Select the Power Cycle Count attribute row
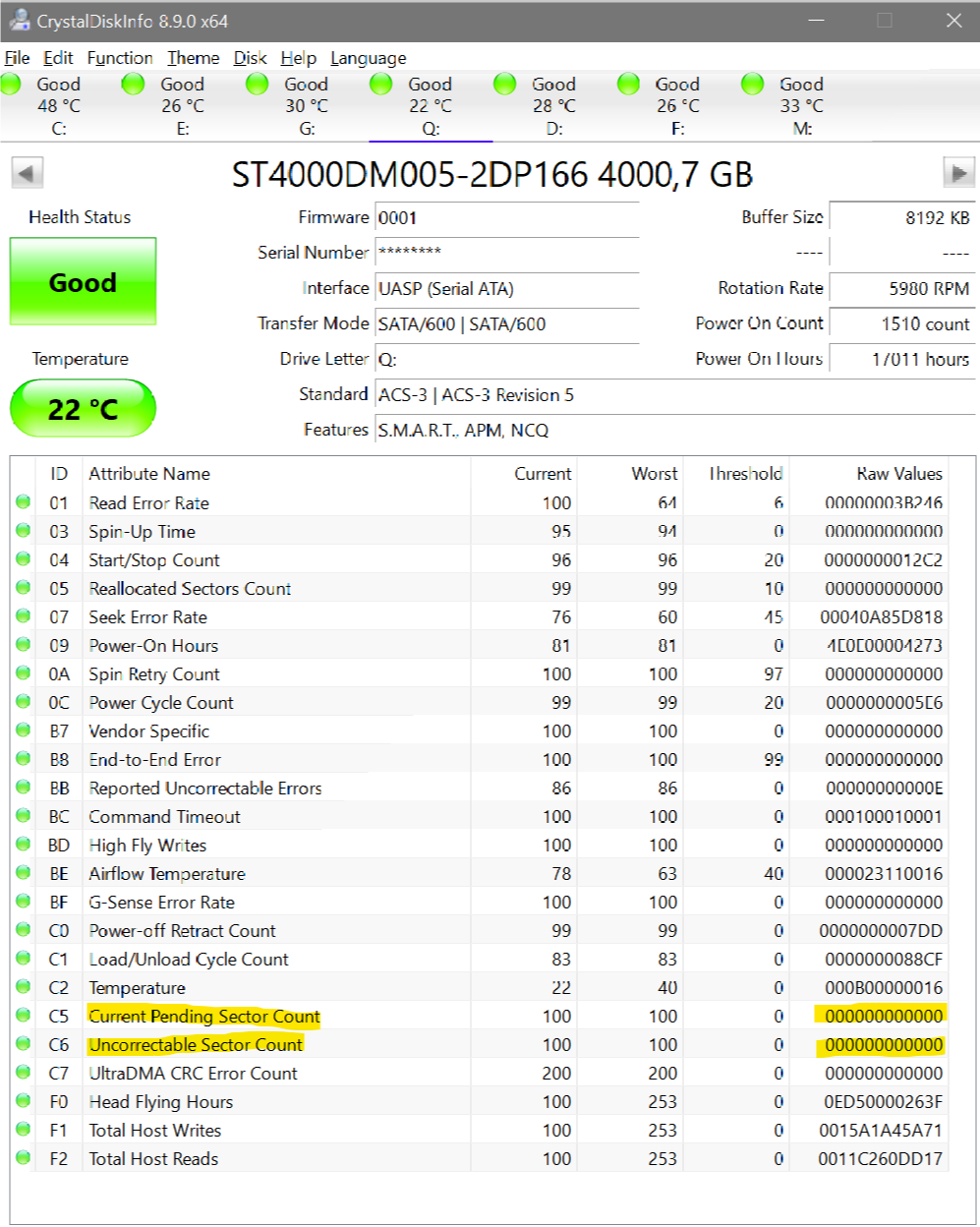Screen dimensions: 980x1227 click(x=480, y=702)
